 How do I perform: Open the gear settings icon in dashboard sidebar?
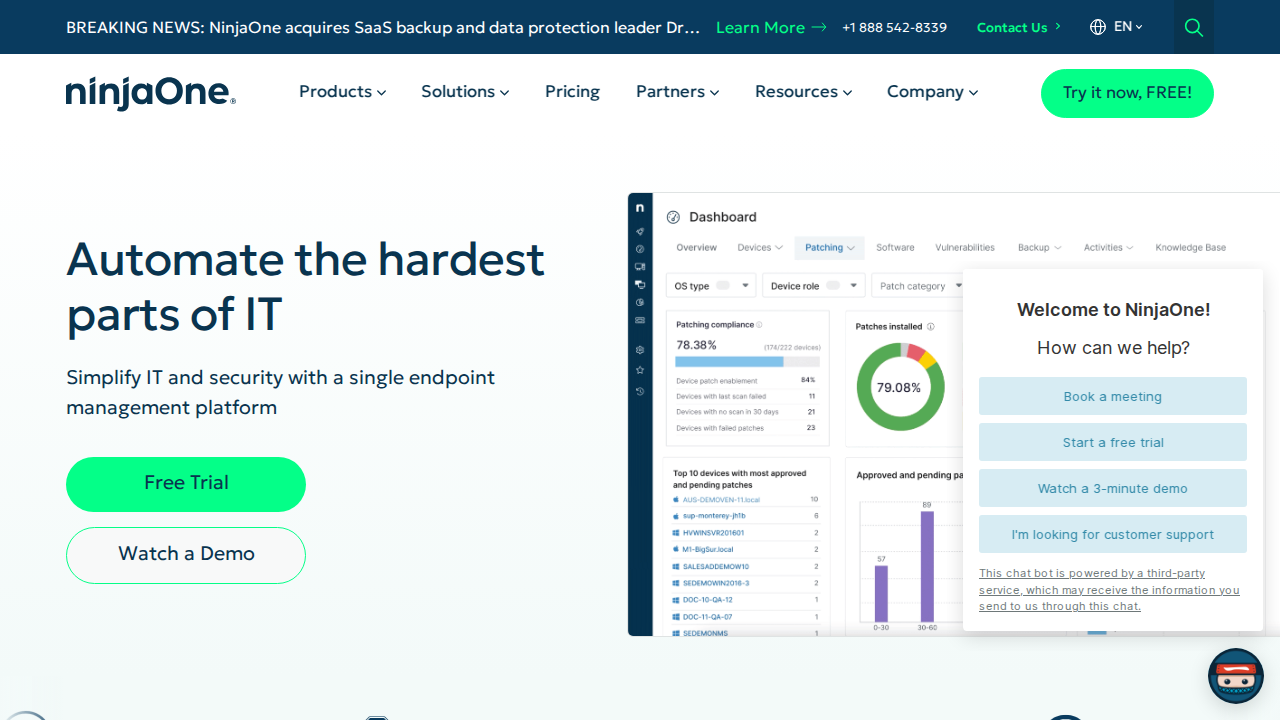[640, 350]
